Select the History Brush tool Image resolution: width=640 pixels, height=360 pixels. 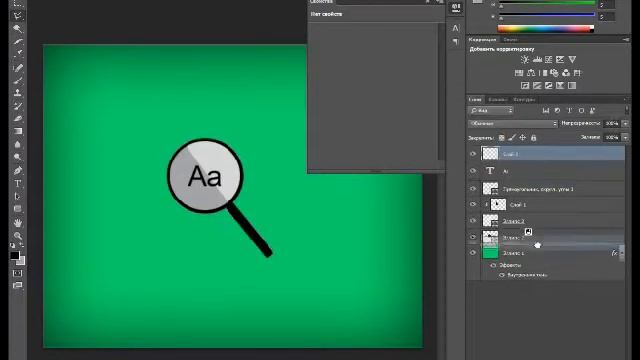18,106
